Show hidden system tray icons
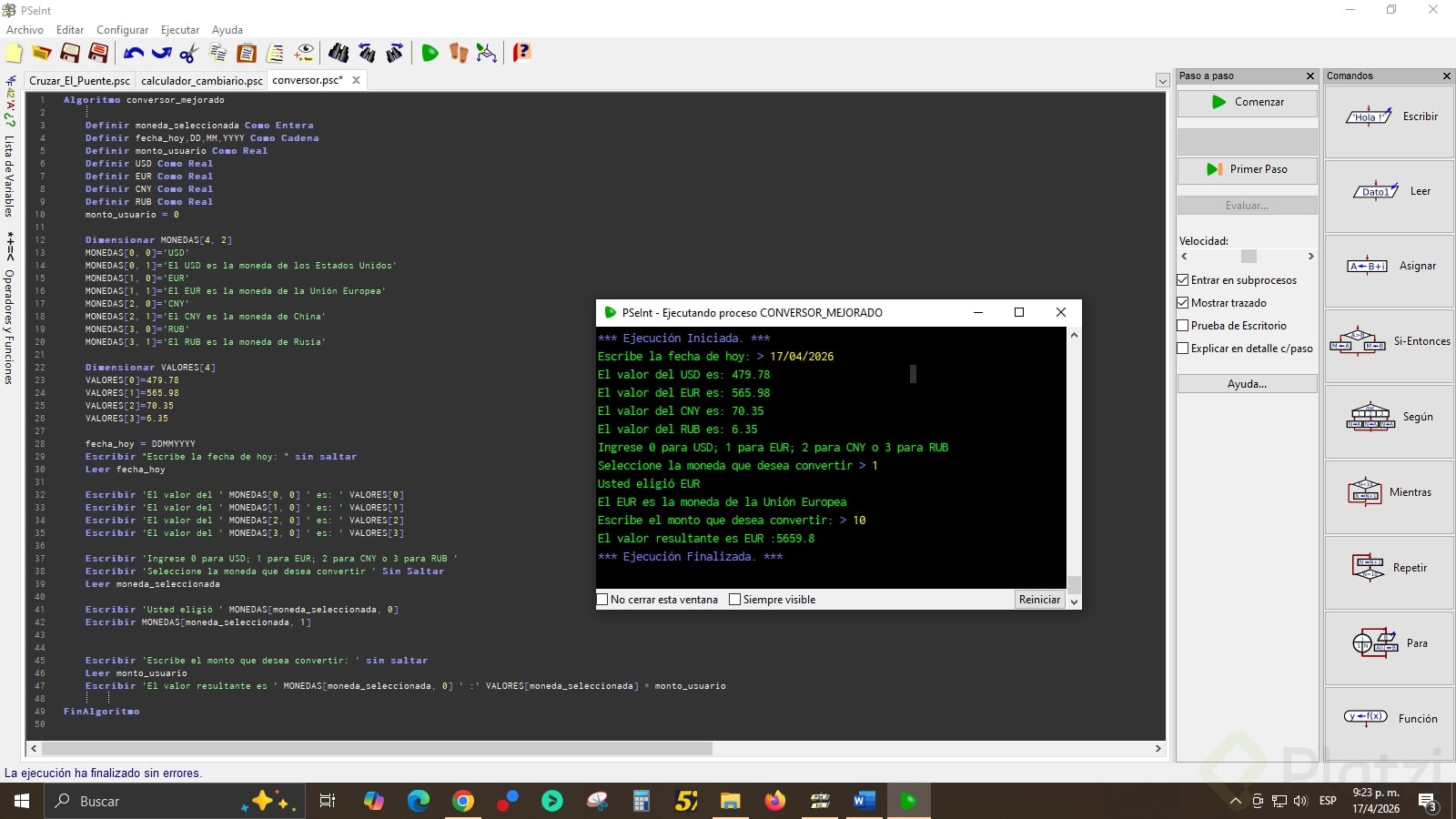This screenshot has width=1456, height=819. click(x=1235, y=802)
